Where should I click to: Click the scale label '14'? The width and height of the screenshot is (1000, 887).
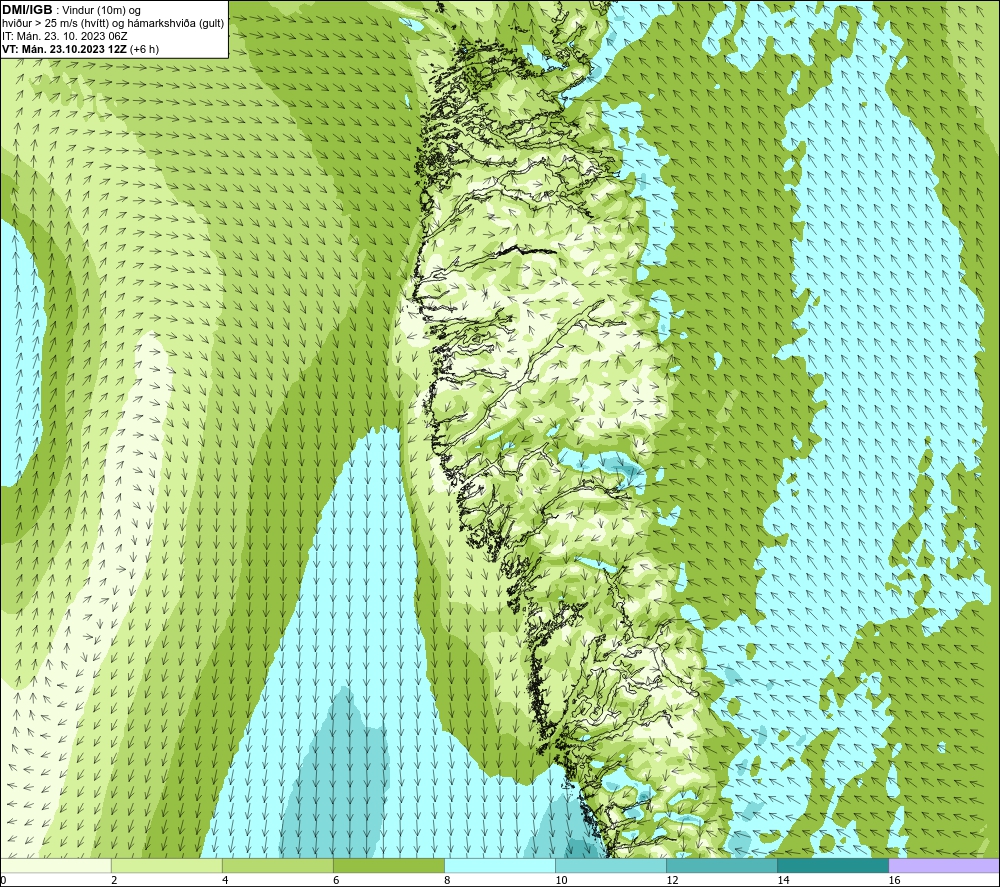point(783,881)
